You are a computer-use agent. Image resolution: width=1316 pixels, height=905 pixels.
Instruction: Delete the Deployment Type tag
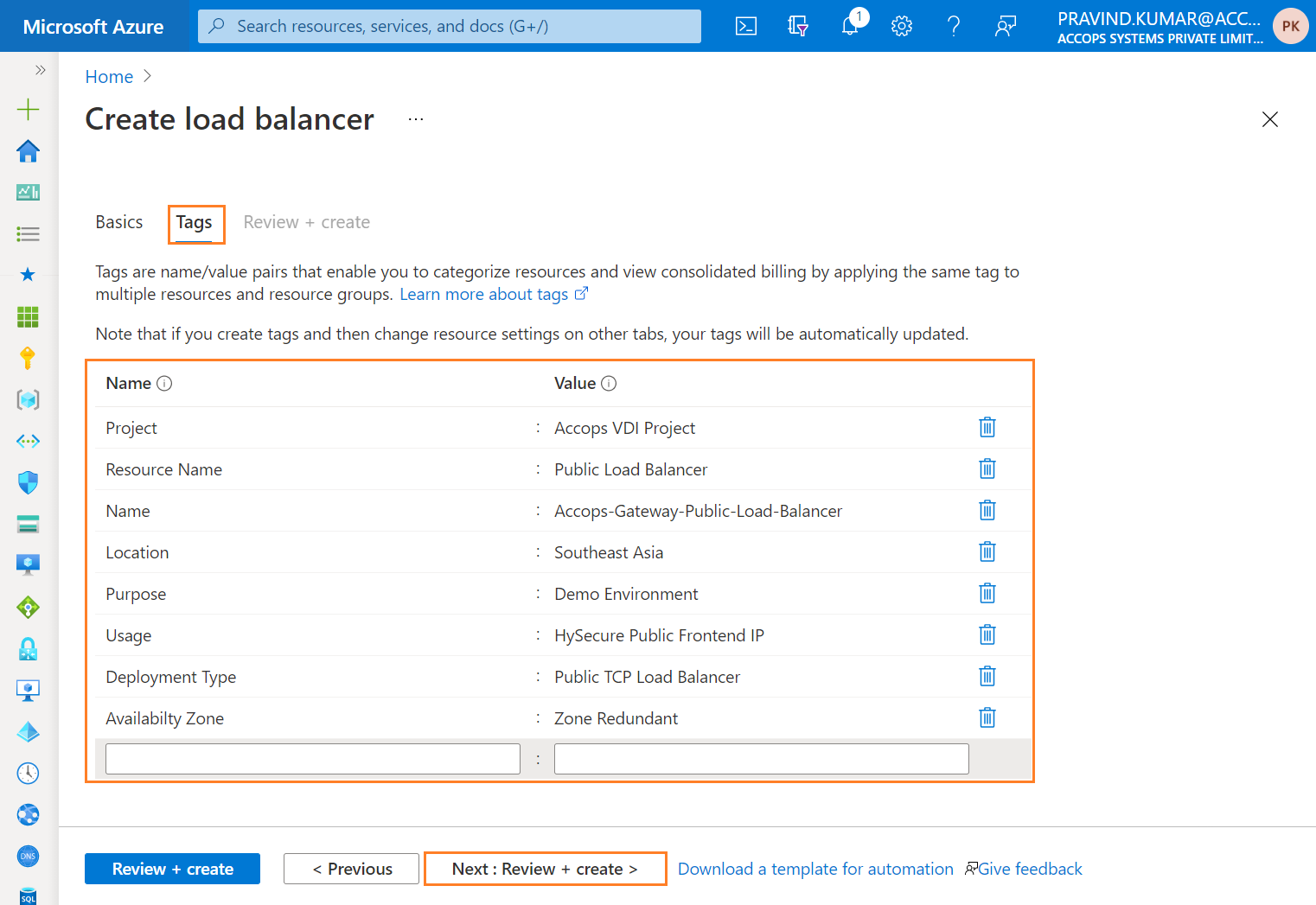987,676
